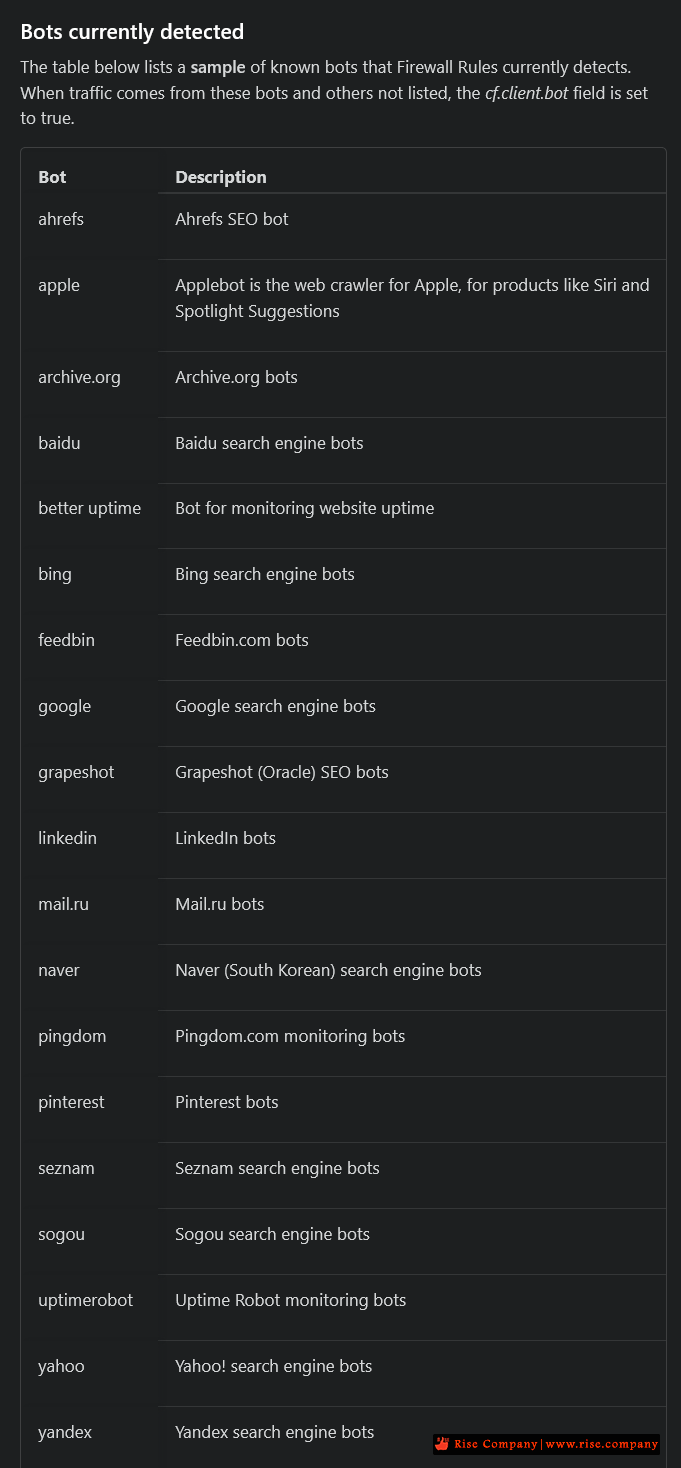This screenshot has width=681, height=1468.
Task: Select the Bot column header
Action: click(x=52, y=177)
